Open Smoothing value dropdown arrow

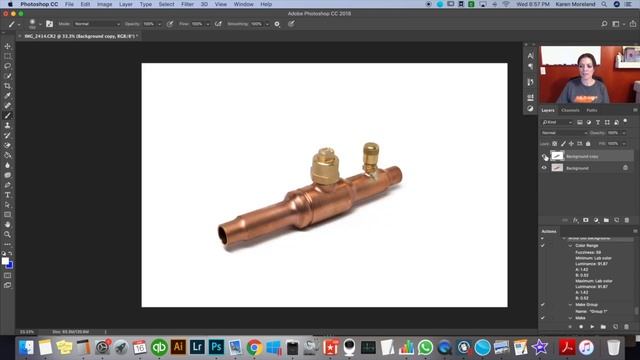267,24
